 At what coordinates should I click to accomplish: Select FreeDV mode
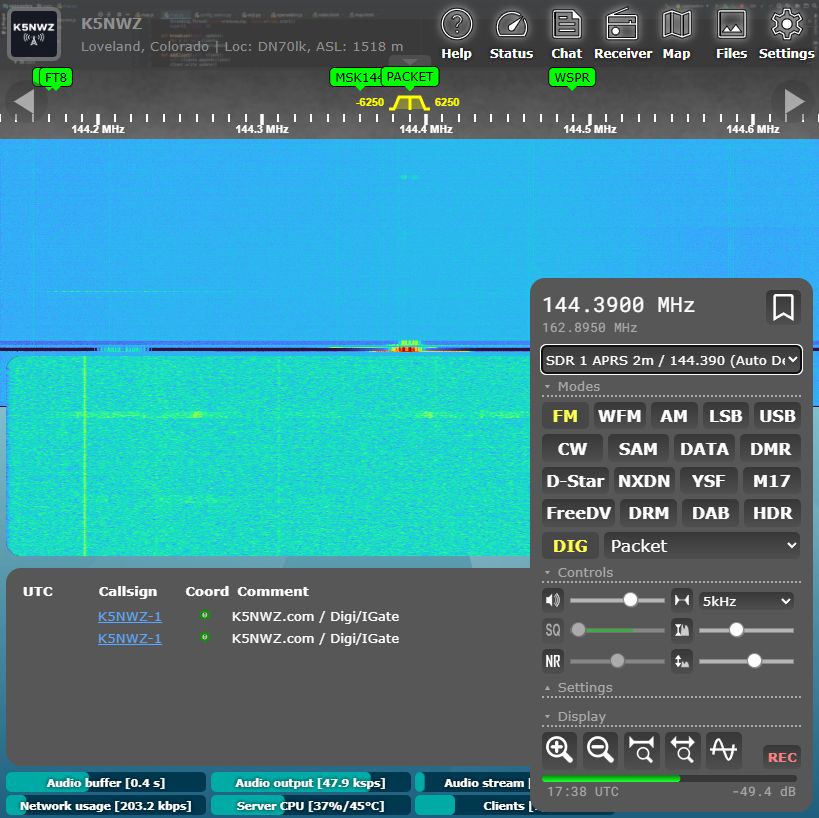tap(579, 513)
